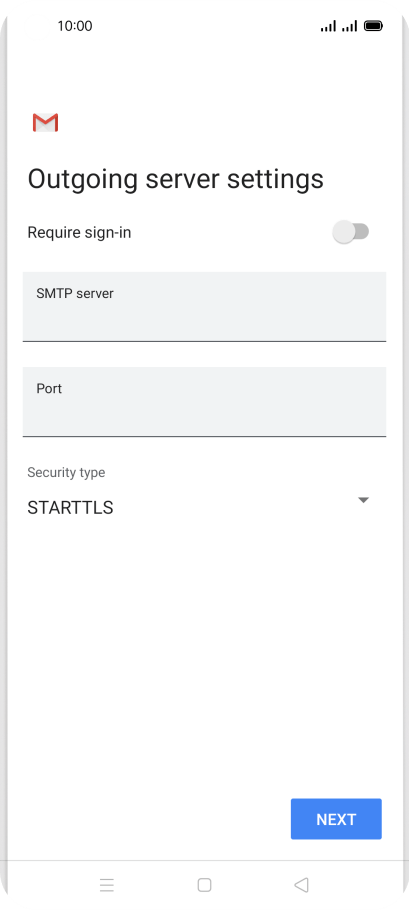This screenshot has height=910, width=409.
Task: Tap the Security type label
Action: (66, 472)
